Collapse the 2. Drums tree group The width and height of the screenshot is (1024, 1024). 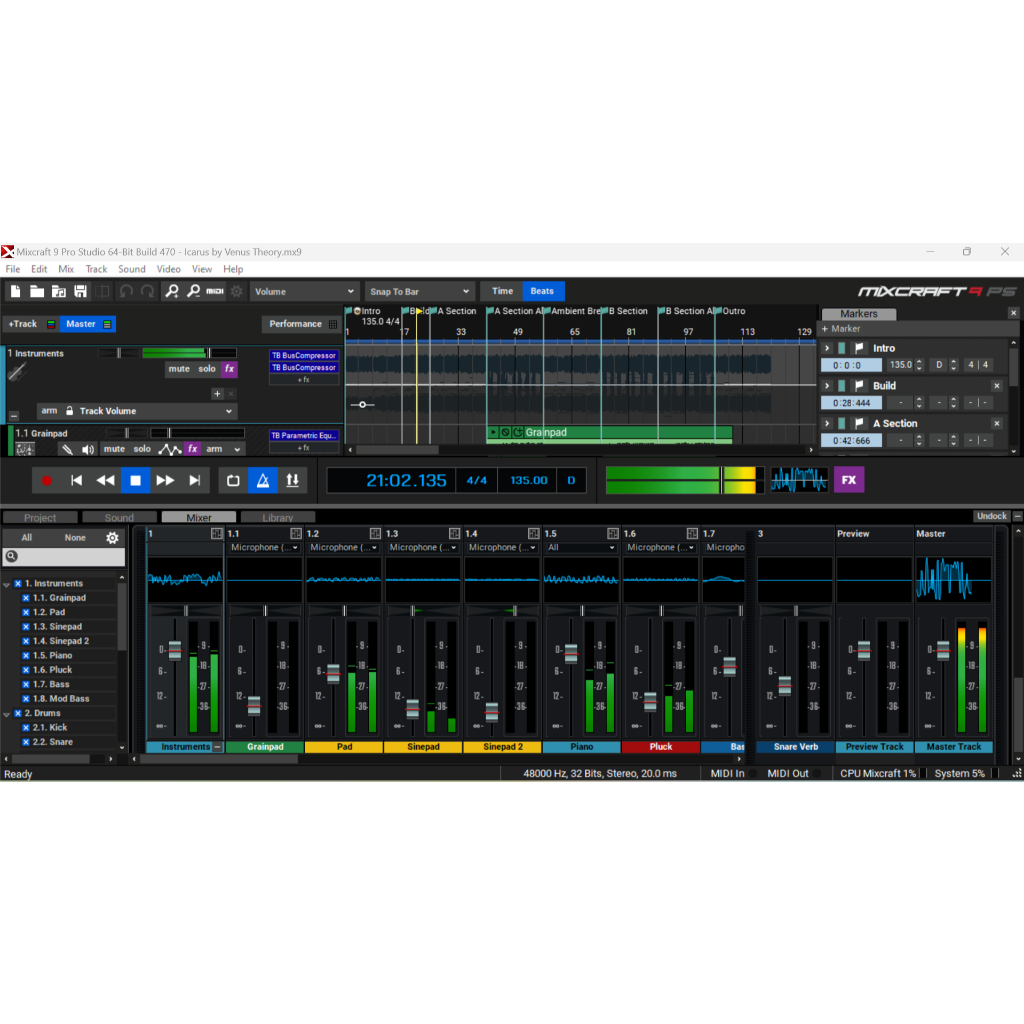pyautogui.click(x=7, y=714)
